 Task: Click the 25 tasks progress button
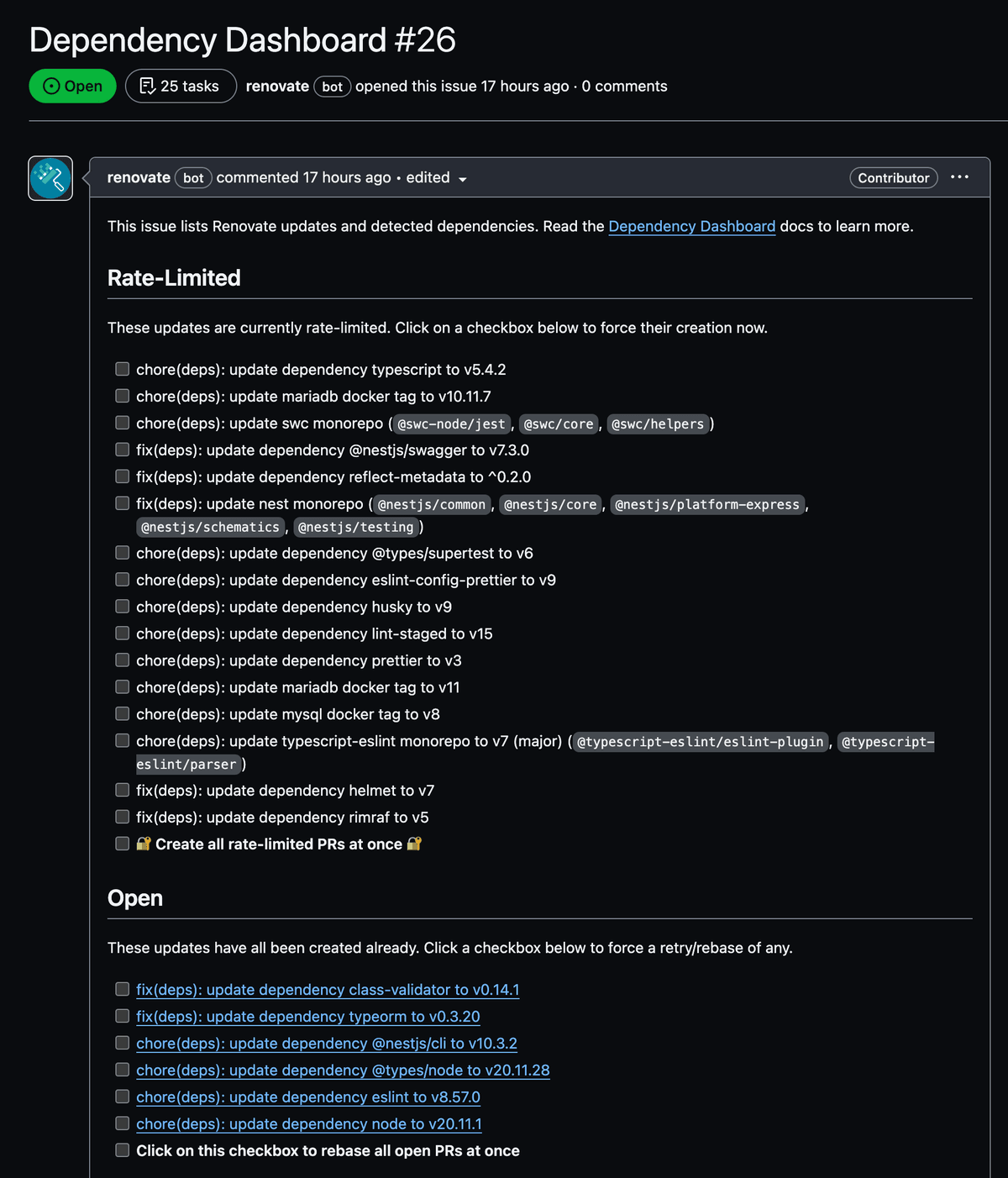point(180,85)
